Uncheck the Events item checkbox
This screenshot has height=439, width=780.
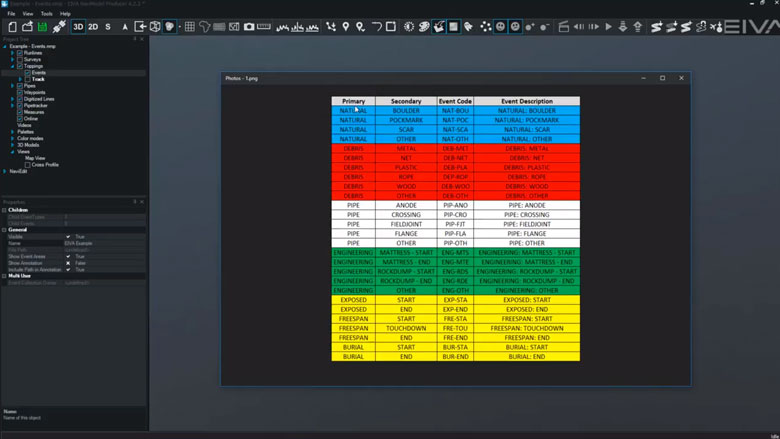(27, 73)
